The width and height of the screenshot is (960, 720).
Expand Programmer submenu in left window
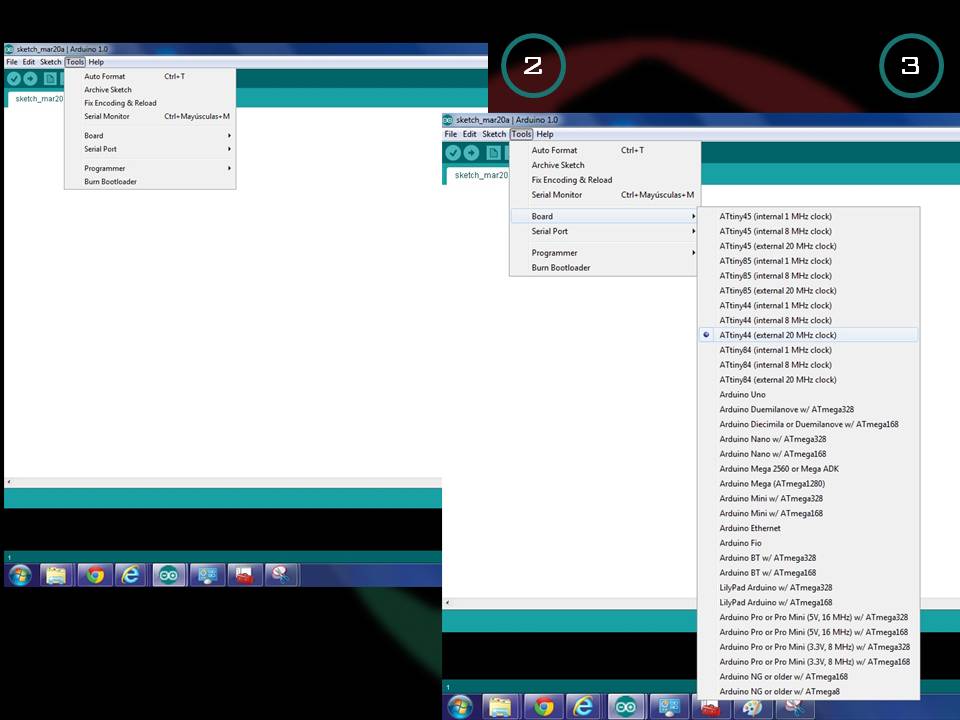click(150, 168)
